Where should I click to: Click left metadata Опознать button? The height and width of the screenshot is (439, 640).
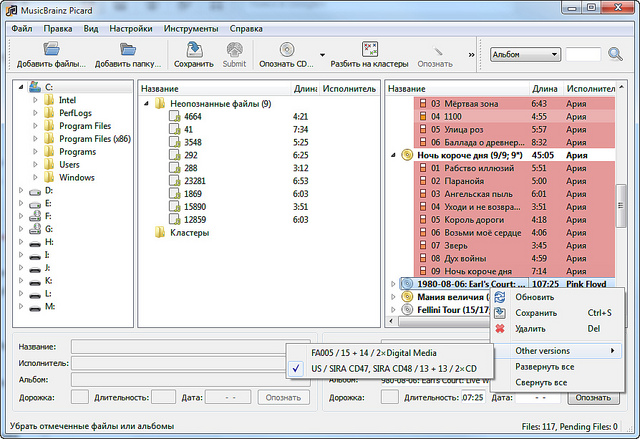283,397
